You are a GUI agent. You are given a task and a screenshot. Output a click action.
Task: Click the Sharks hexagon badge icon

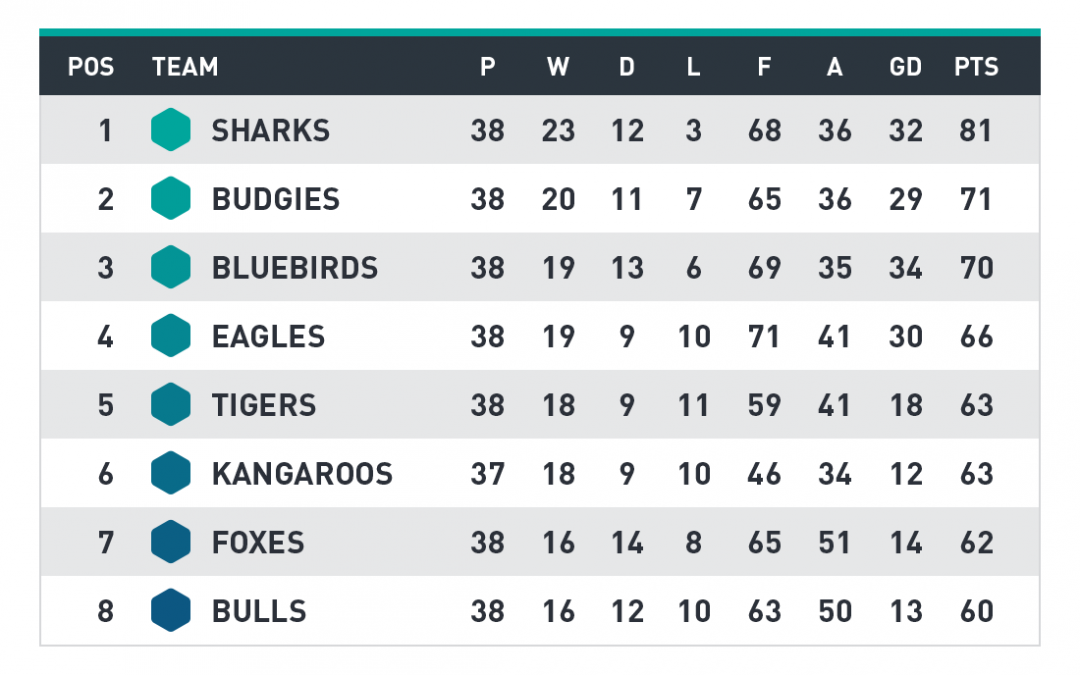pyautogui.click(x=171, y=129)
